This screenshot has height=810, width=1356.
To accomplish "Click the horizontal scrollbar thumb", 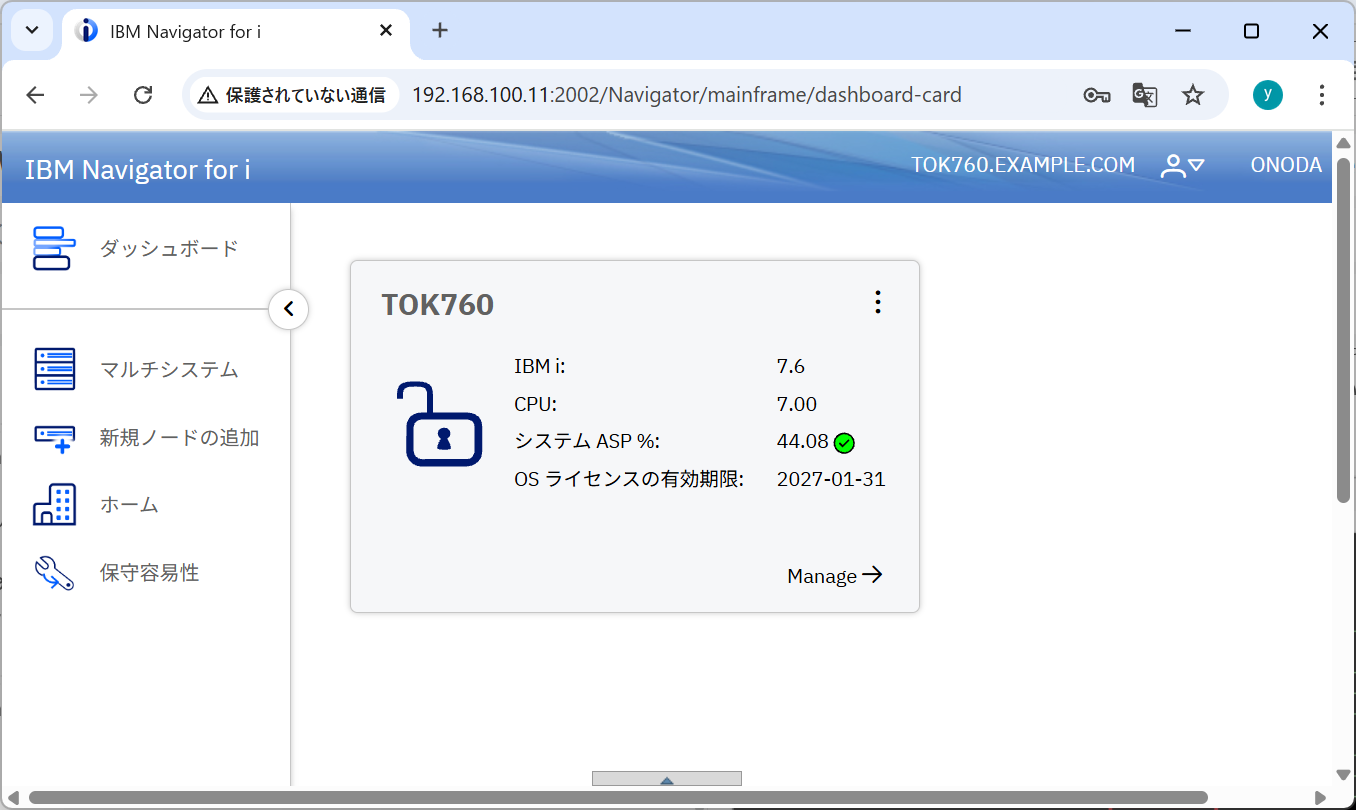I will [x=618, y=798].
